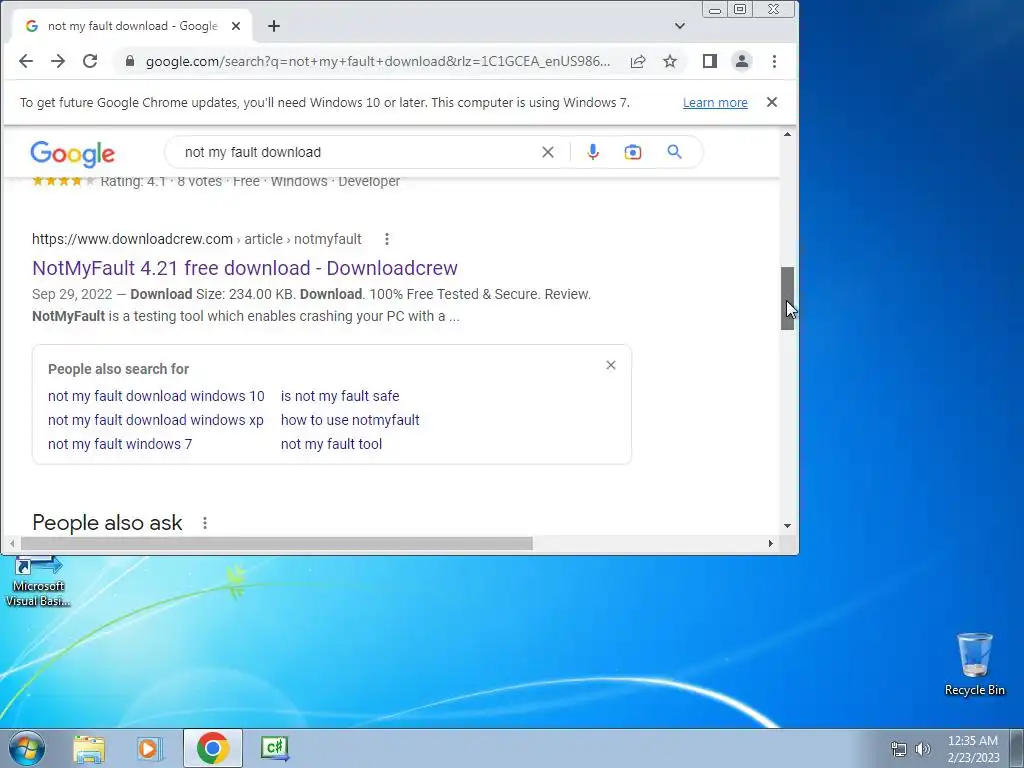Screen dimensions: 1024x768
Task: Search 'not my fault tool'
Action: (331, 444)
